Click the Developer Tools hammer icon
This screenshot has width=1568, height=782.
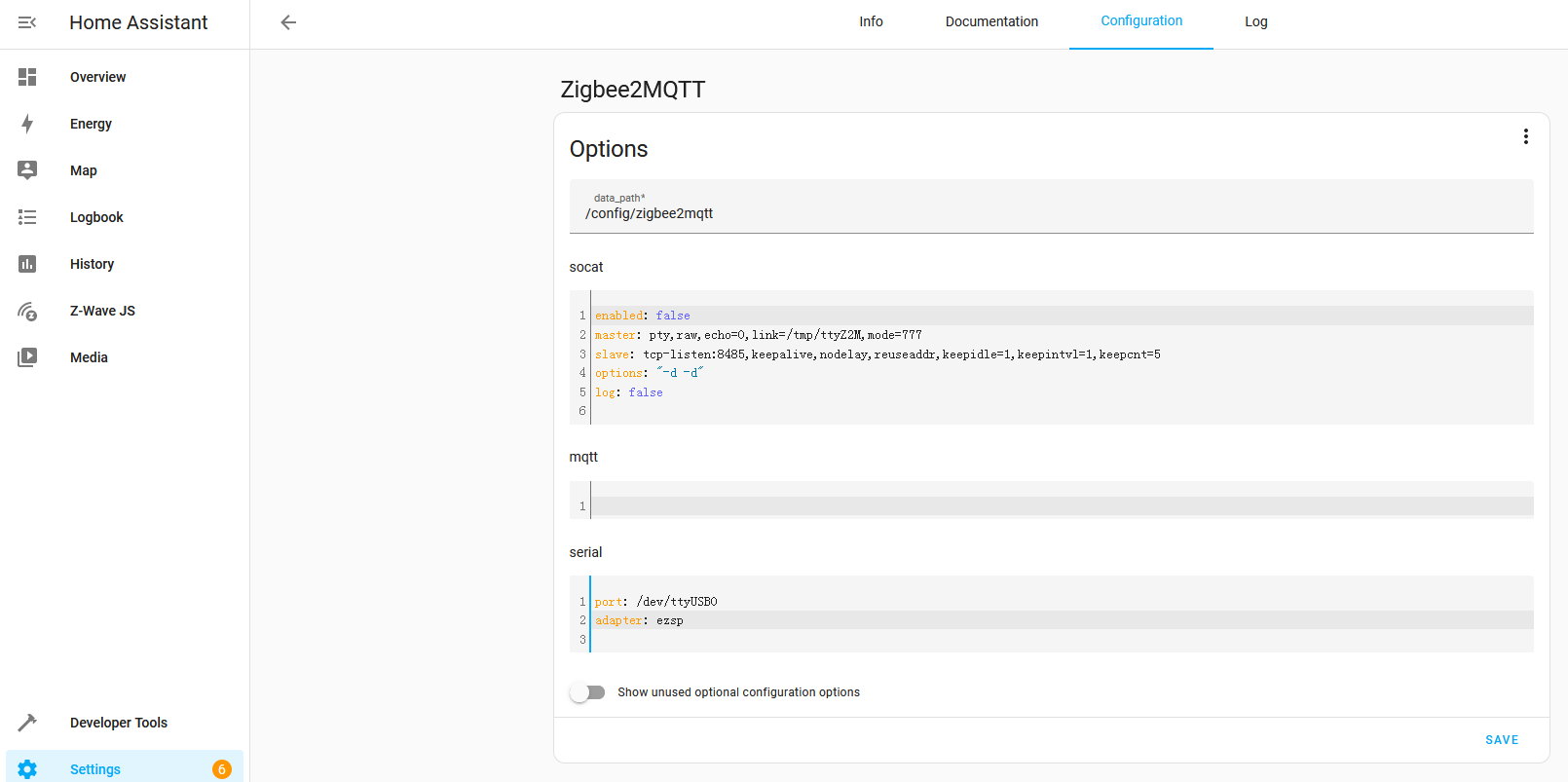[27, 723]
